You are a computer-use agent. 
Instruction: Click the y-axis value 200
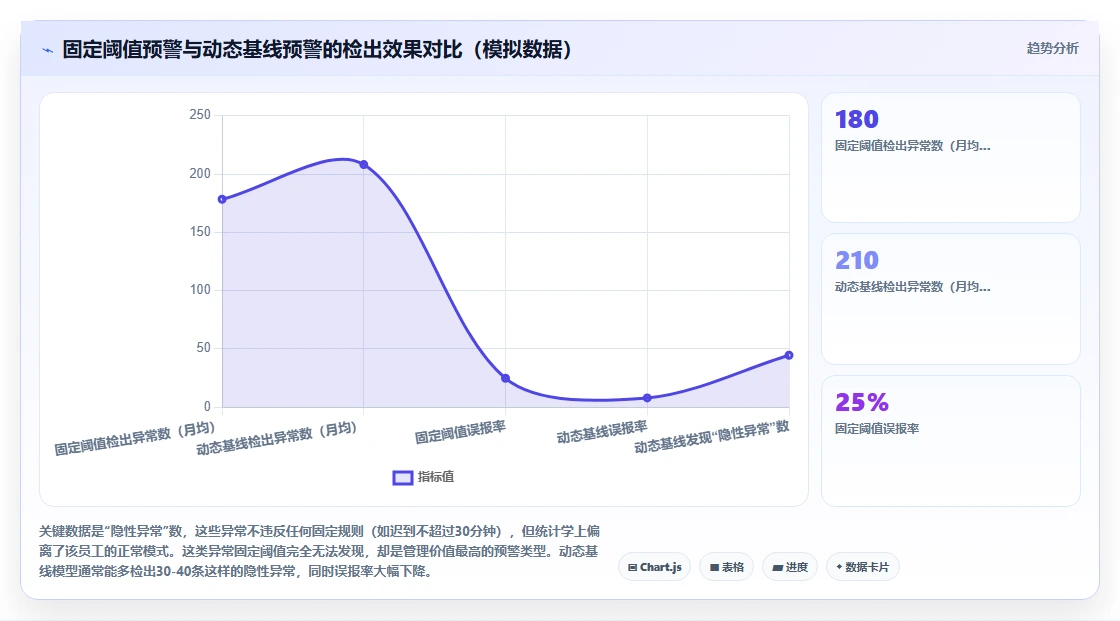pos(200,173)
